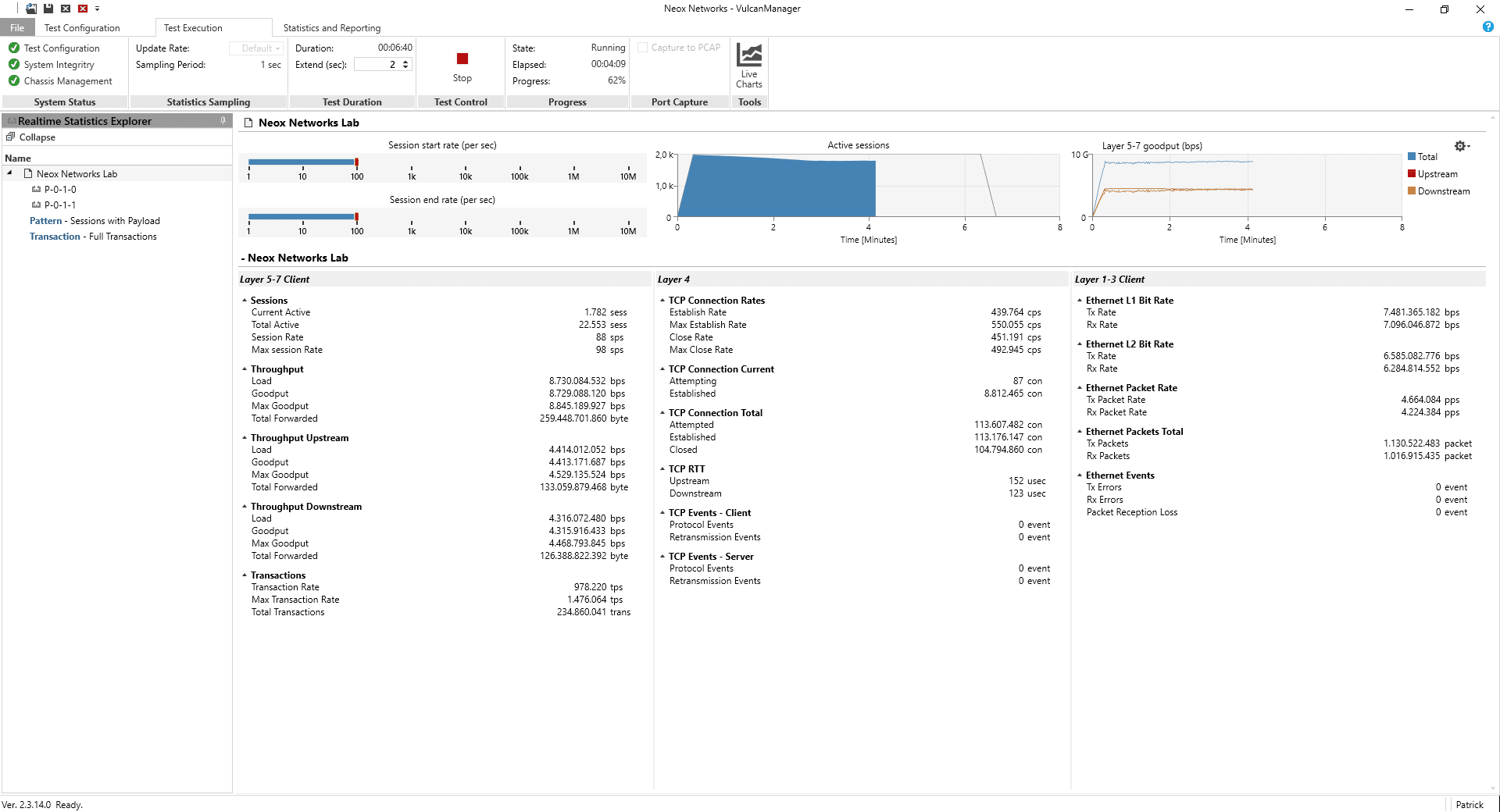
Task: Collapse the Transactions group
Action: (x=244, y=575)
